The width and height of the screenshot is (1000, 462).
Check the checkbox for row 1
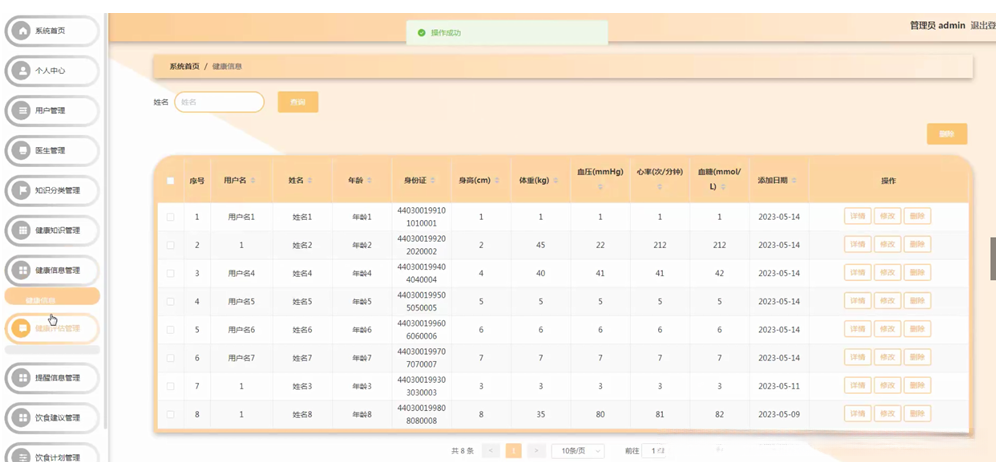170,217
